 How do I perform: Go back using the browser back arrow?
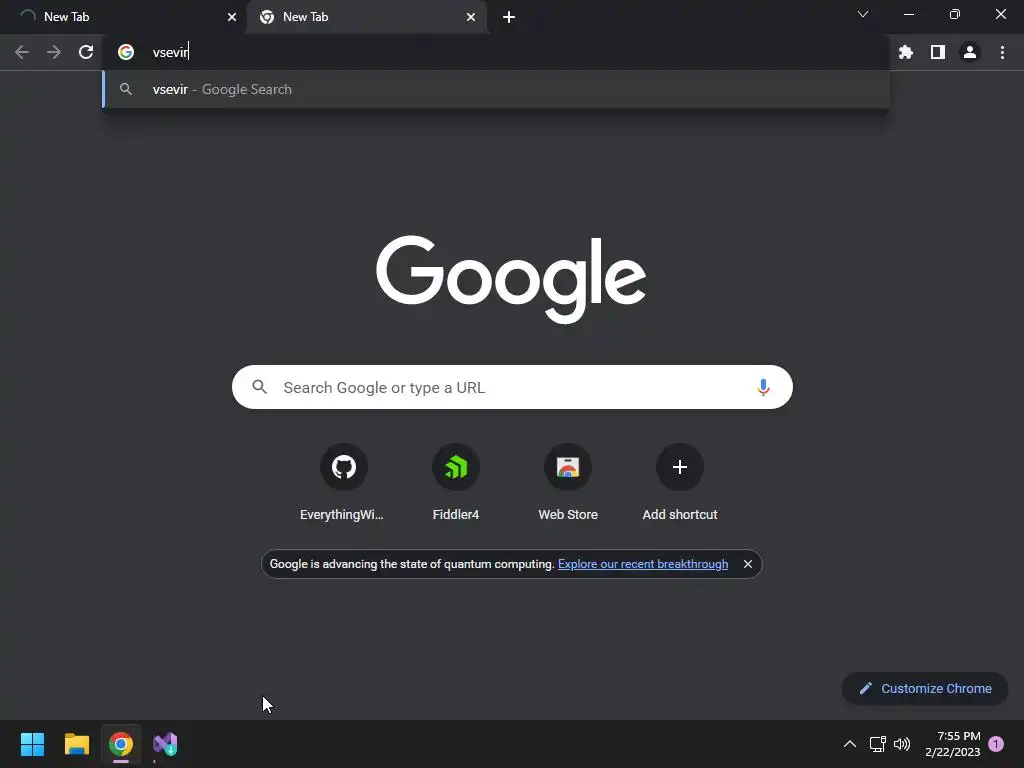tap(22, 52)
